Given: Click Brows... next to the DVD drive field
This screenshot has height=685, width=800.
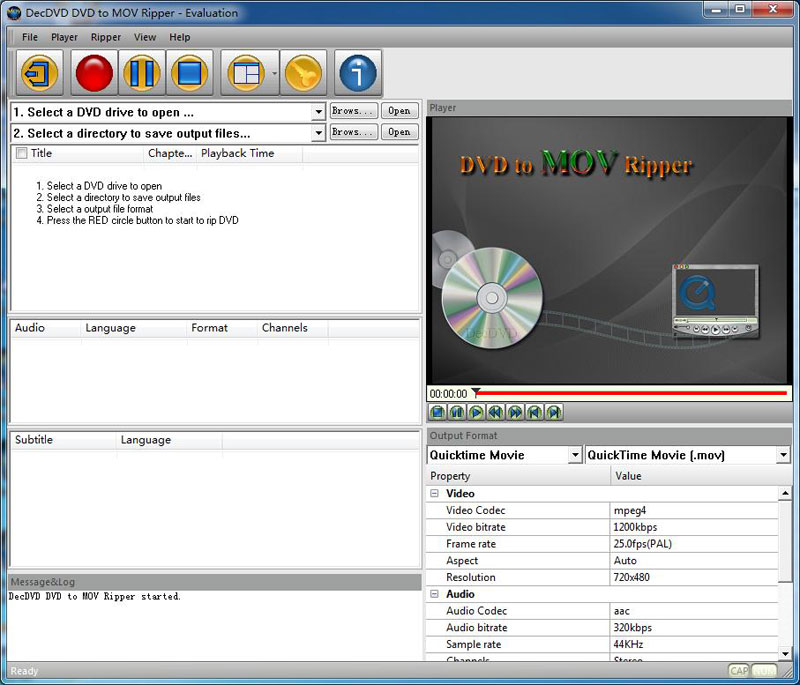Looking at the screenshot, I should point(354,111).
